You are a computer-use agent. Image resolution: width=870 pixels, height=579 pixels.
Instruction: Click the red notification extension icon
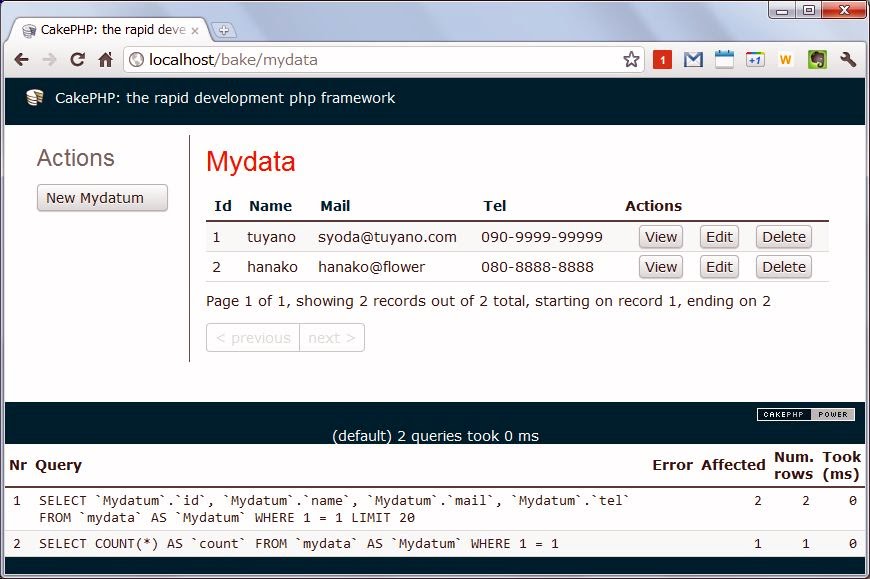click(662, 60)
